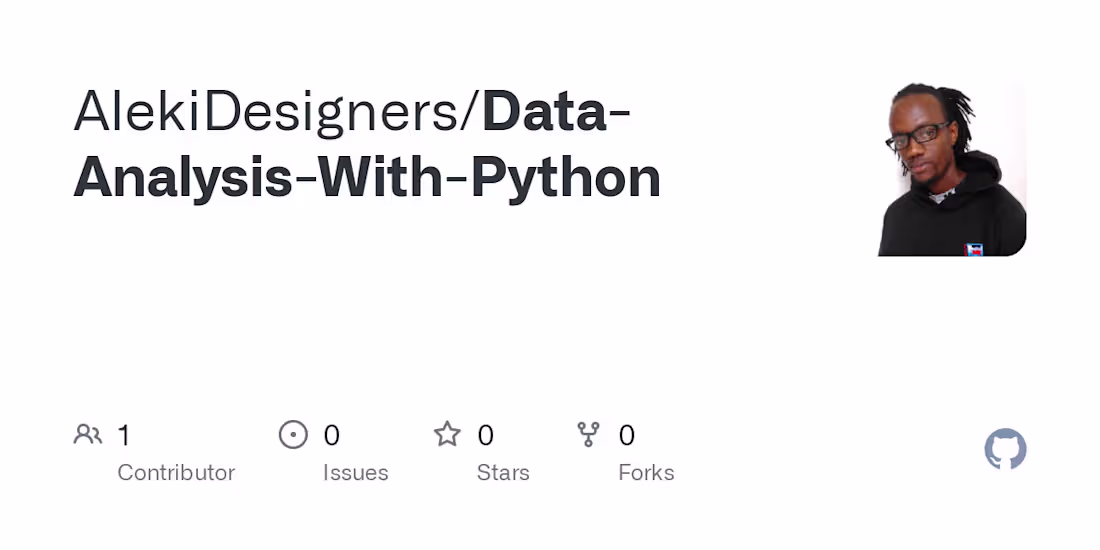
Task: Click the word "Python" in the repository name
Action: 566,178
